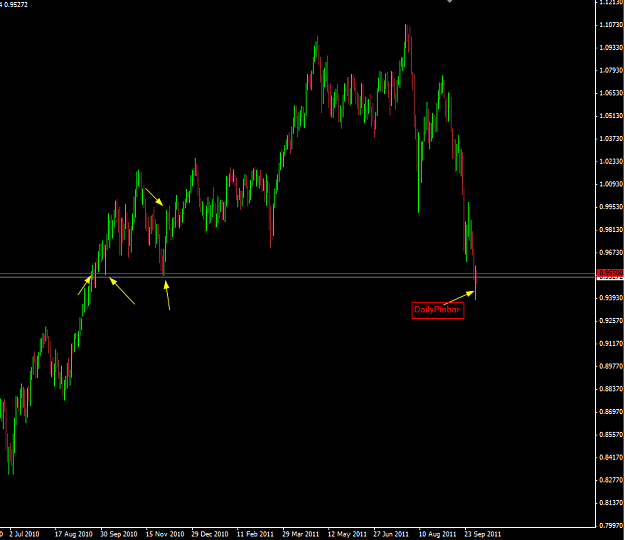Click the 0.99530 price axis label
625x540 pixels.
(x=611, y=206)
